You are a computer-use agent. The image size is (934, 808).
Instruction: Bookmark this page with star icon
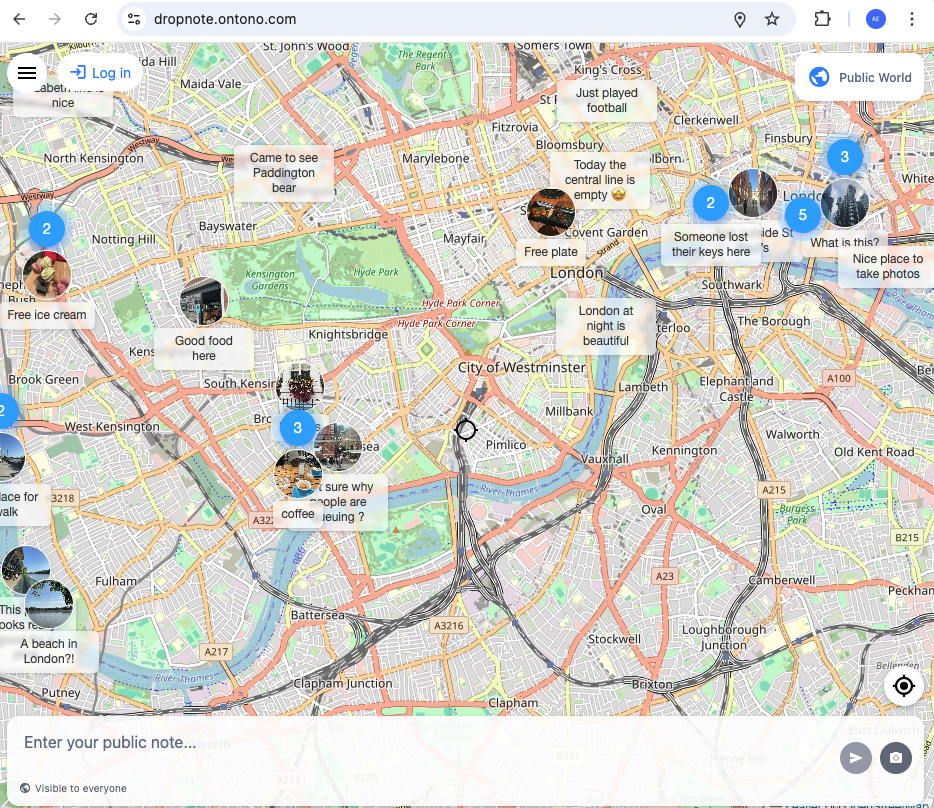(x=772, y=19)
